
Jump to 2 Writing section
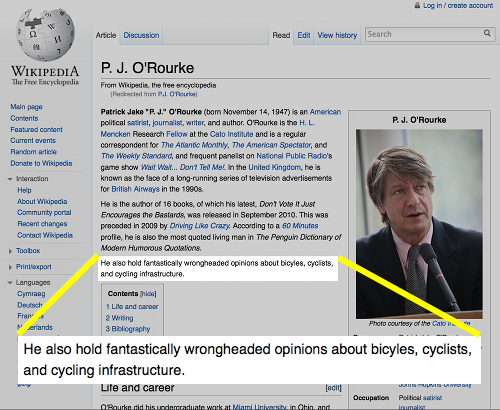(x=119, y=318)
